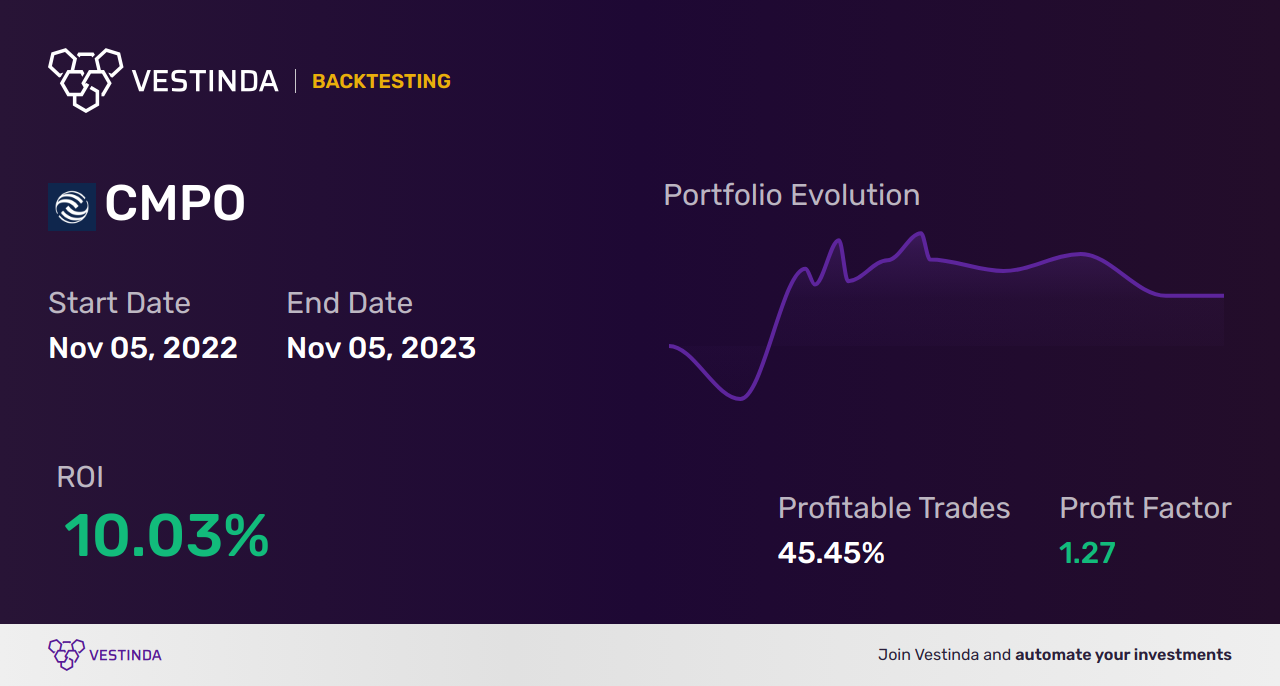Click the VESTINDA header brand name

click(x=205, y=81)
